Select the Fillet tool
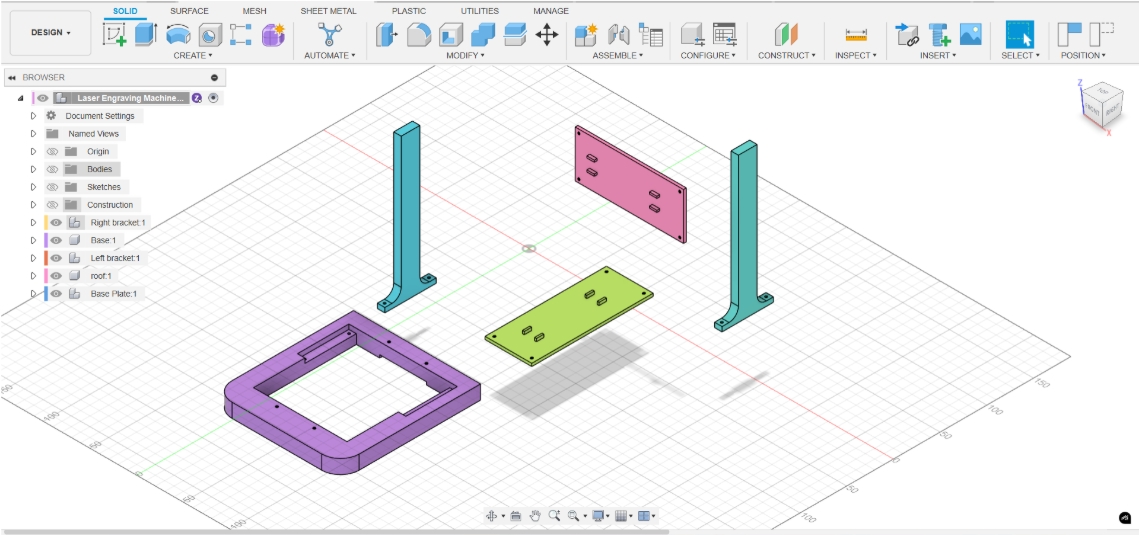 pyautogui.click(x=418, y=34)
